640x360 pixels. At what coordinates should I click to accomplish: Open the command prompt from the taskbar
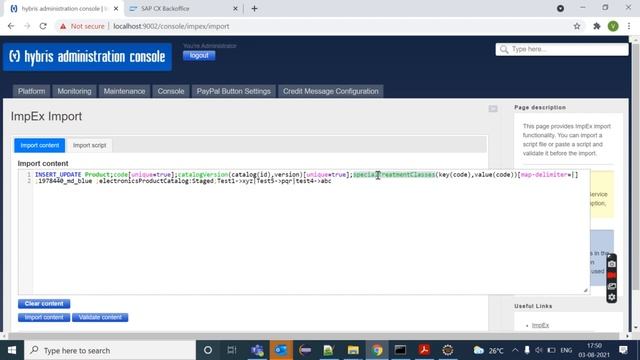pyautogui.click(x=400, y=350)
